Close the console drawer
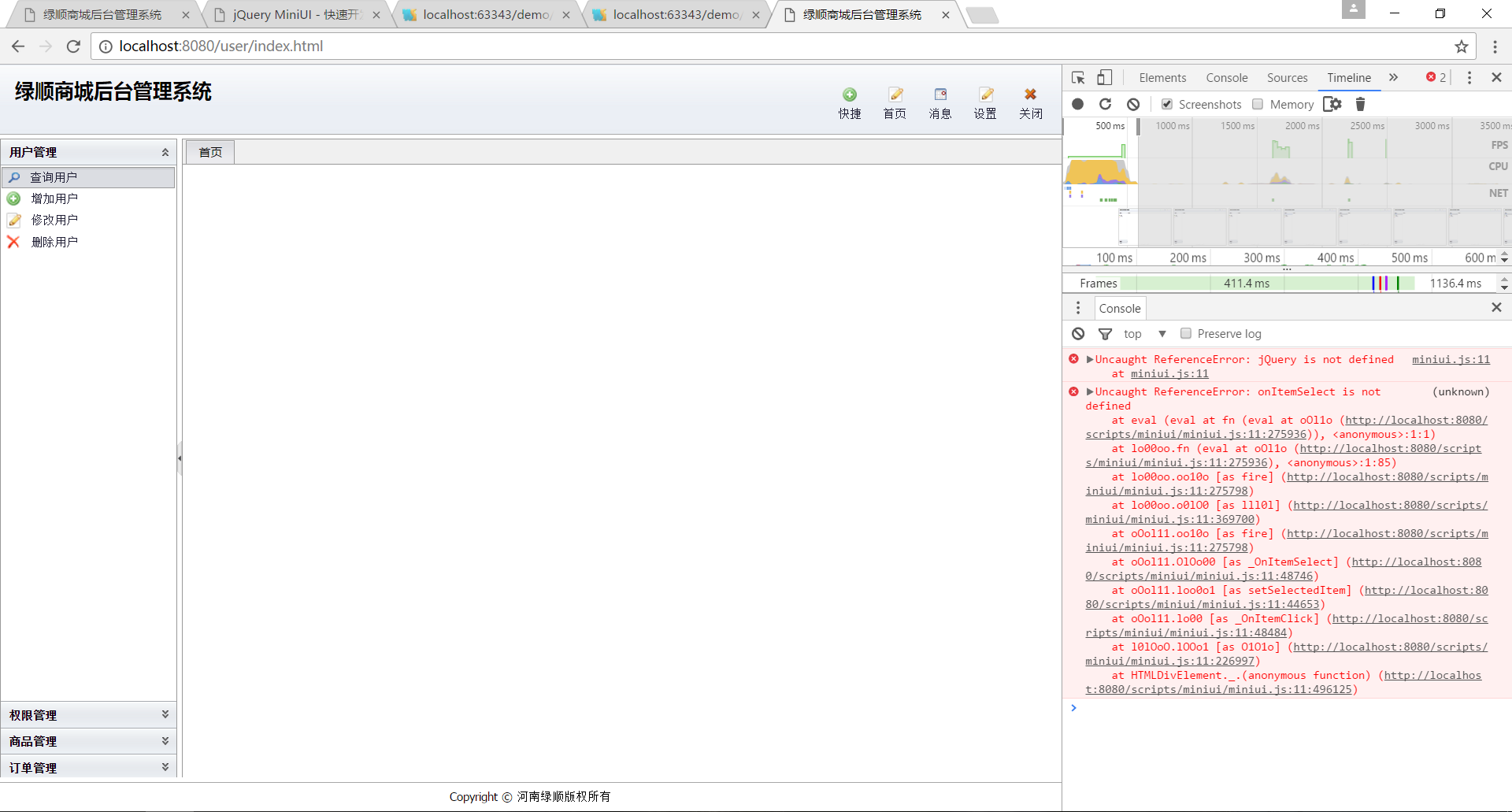The width and height of the screenshot is (1512, 812). tap(1496, 307)
